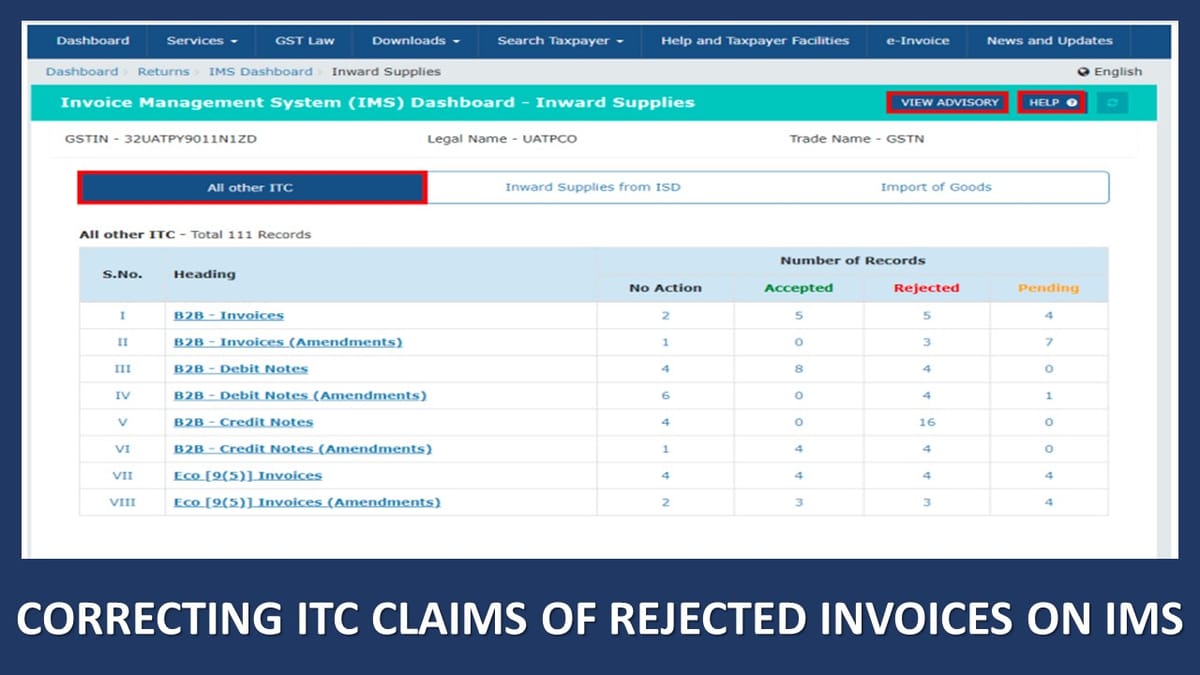Navigate to e-Invoice menu
This screenshot has height=675, width=1200.
[x=916, y=41]
